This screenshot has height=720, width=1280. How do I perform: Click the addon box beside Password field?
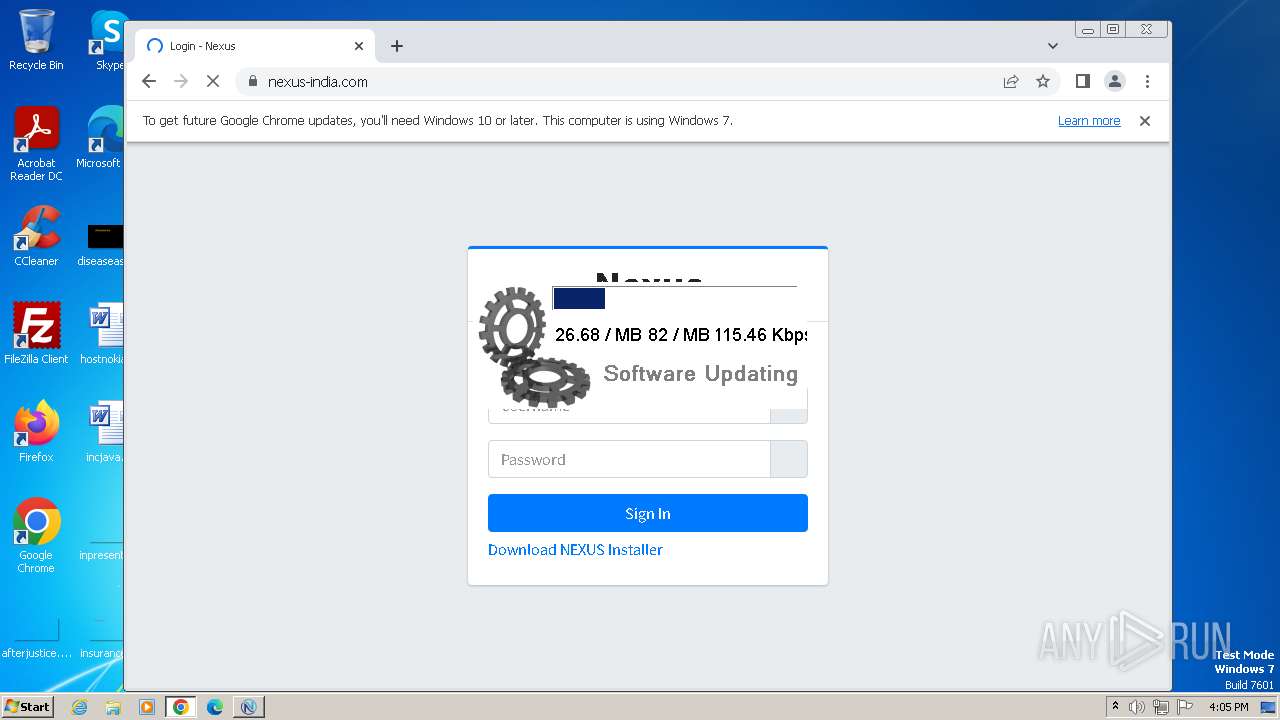789,460
